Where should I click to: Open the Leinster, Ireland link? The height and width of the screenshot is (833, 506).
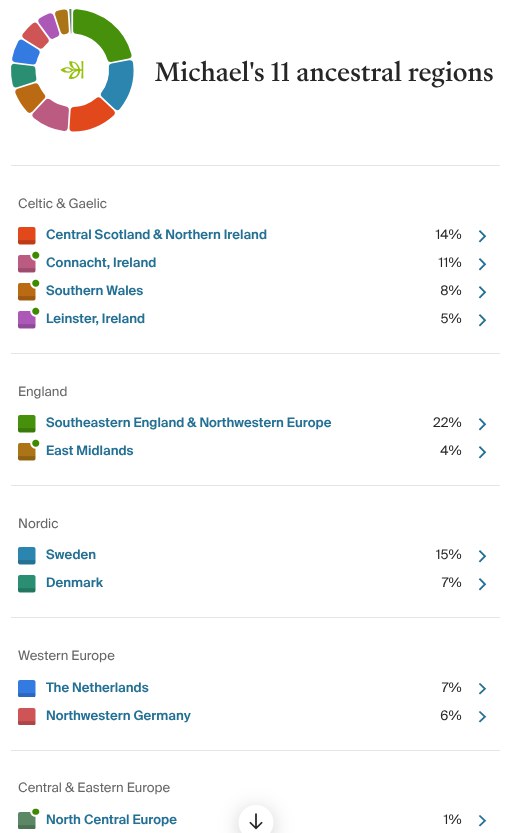point(95,318)
